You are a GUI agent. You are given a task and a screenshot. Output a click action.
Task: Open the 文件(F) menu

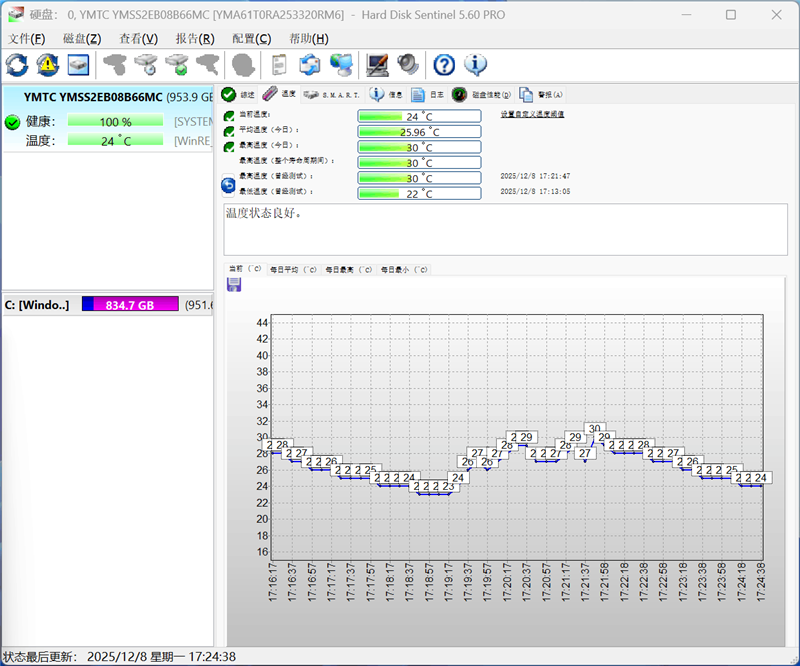click(26, 39)
